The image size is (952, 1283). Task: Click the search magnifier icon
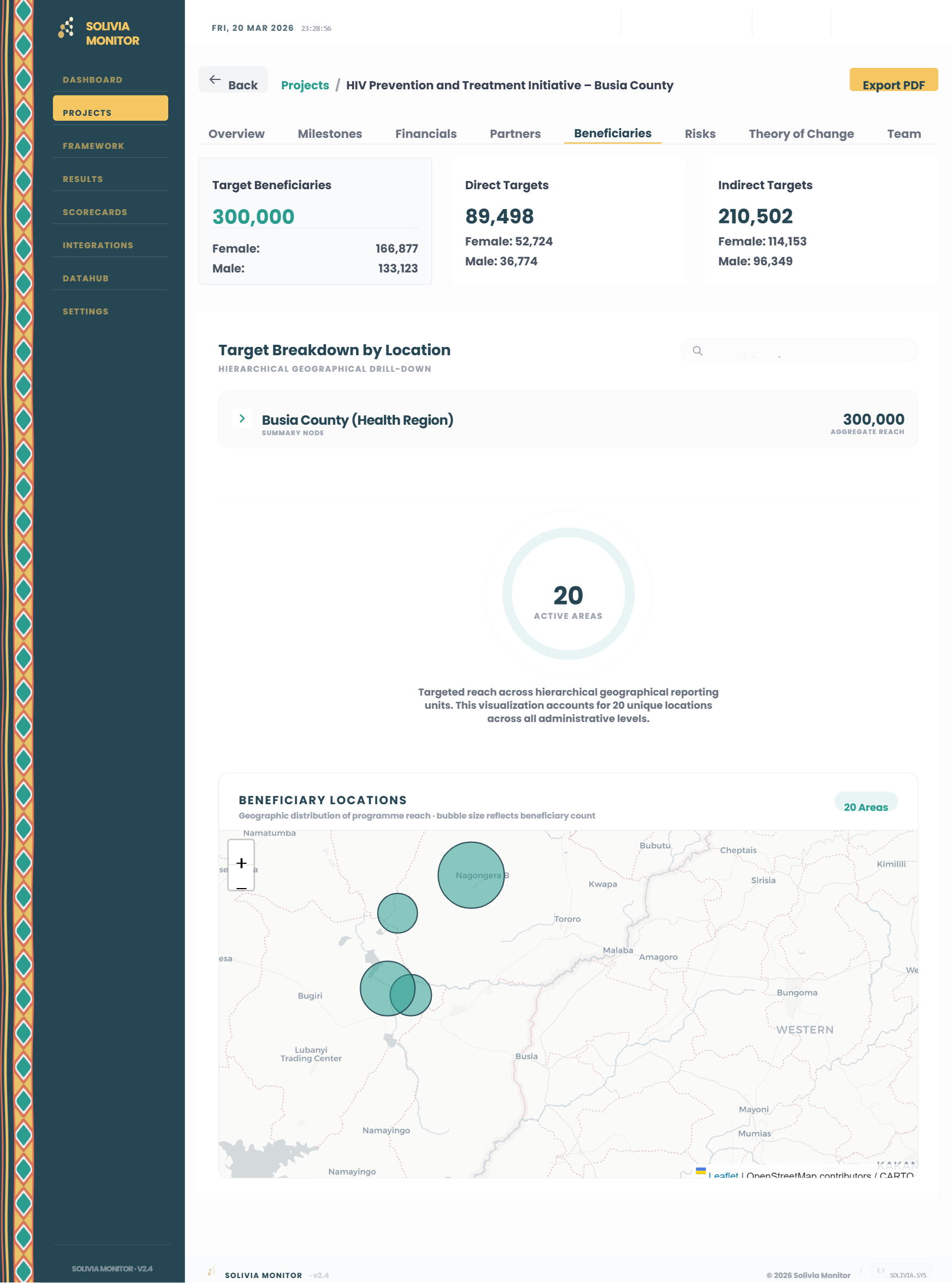coord(698,350)
